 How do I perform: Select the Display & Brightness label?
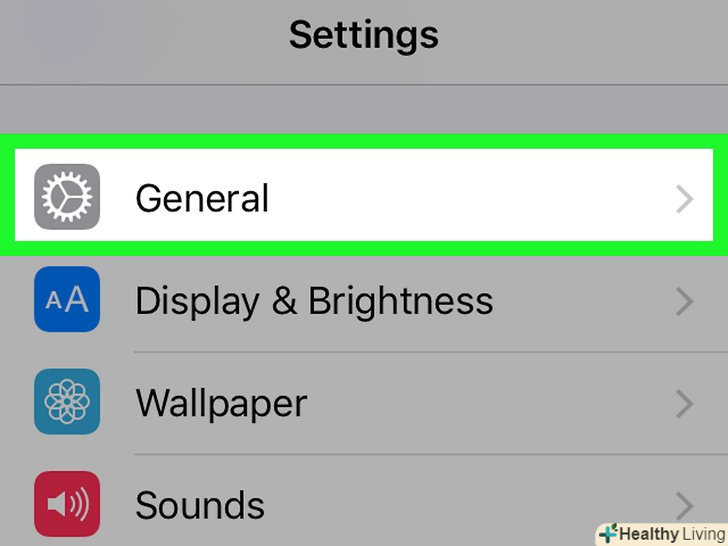coord(314,301)
